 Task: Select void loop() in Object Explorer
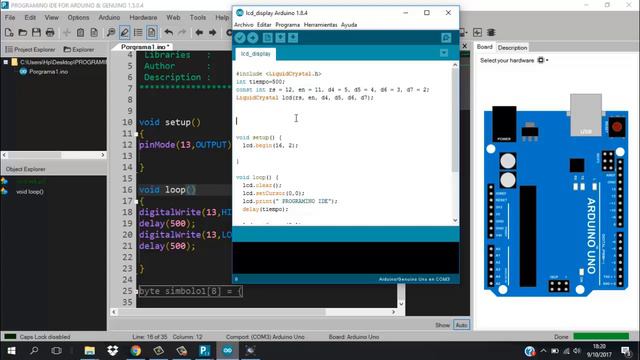30,191
